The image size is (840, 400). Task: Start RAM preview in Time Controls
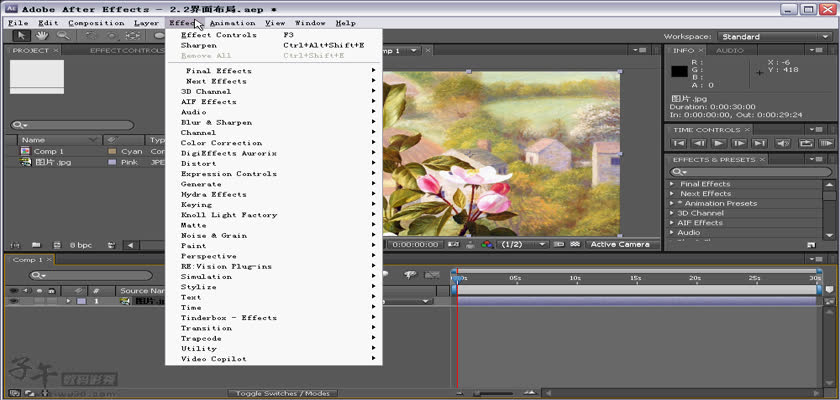click(x=826, y=143)
